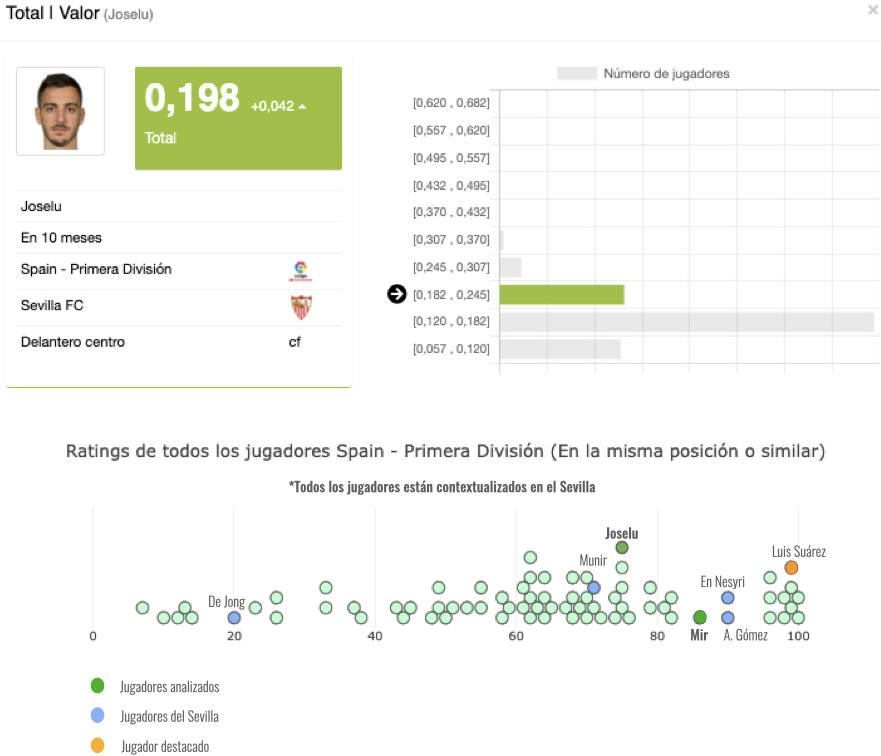Image resolution: width=881 pixels, height=756 pixels.
Task: Click the green Joselu data point
Action: coord(622,548)
